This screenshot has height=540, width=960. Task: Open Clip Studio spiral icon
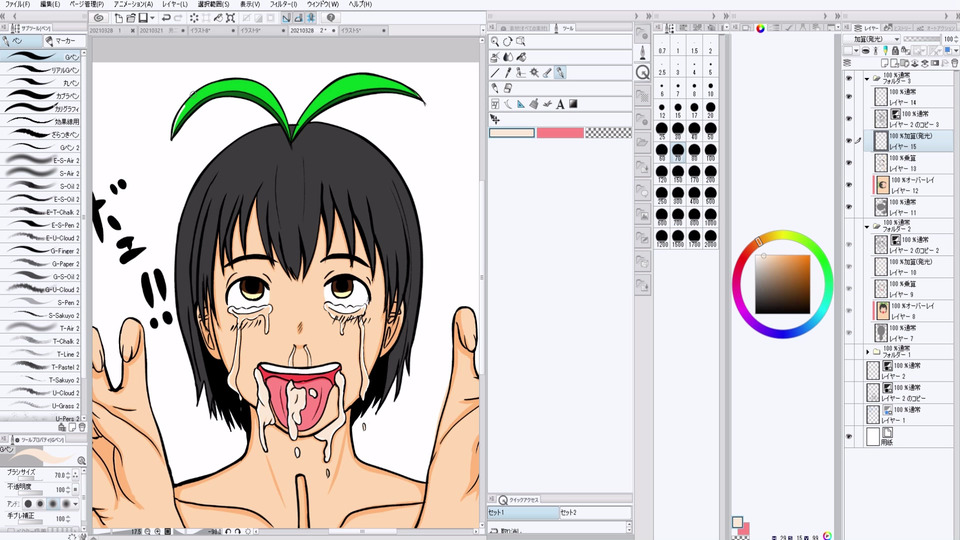[99, 18]
